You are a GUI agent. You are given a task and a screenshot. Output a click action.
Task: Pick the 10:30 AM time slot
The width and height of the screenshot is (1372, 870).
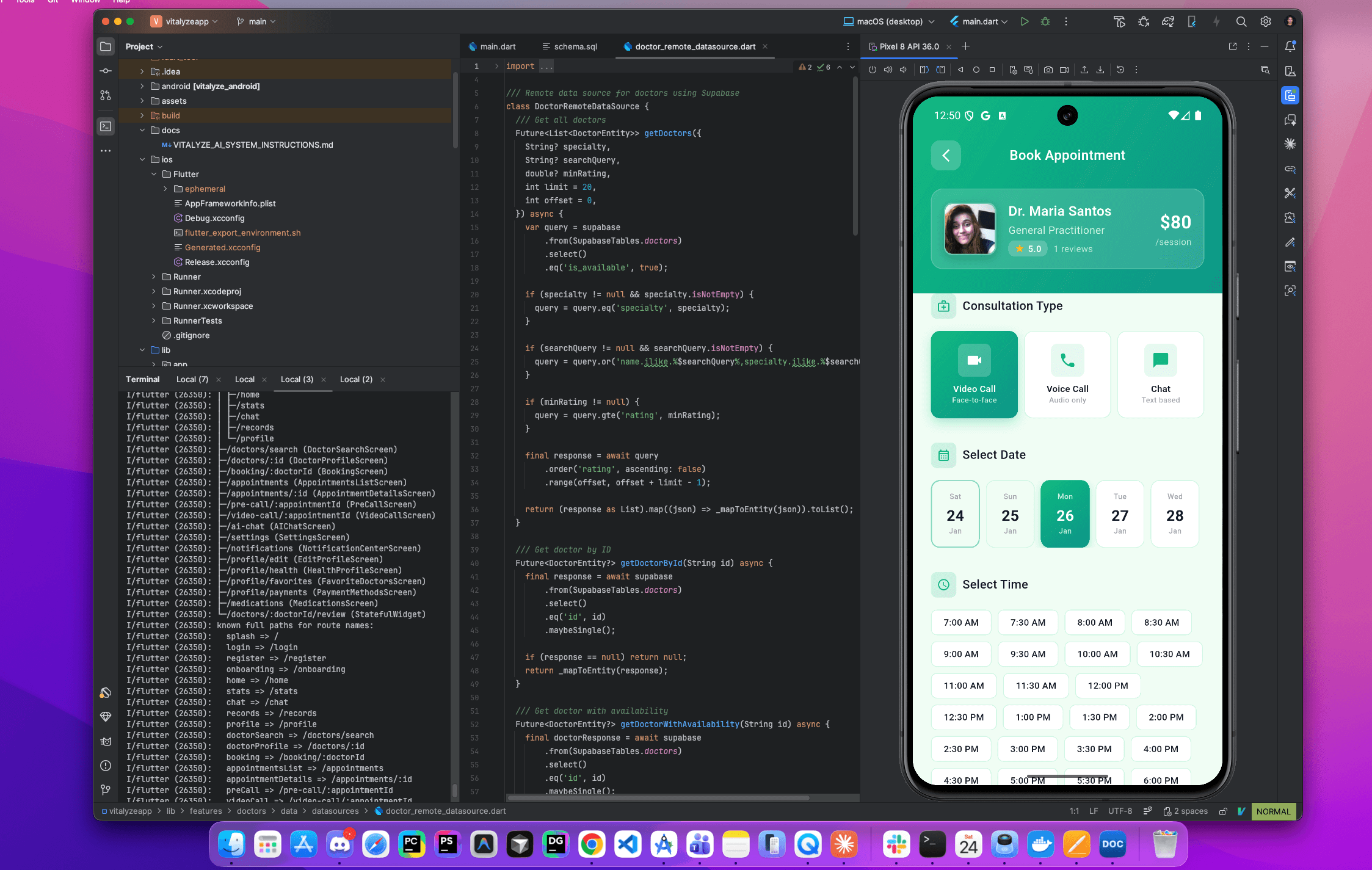point(1169,654)
